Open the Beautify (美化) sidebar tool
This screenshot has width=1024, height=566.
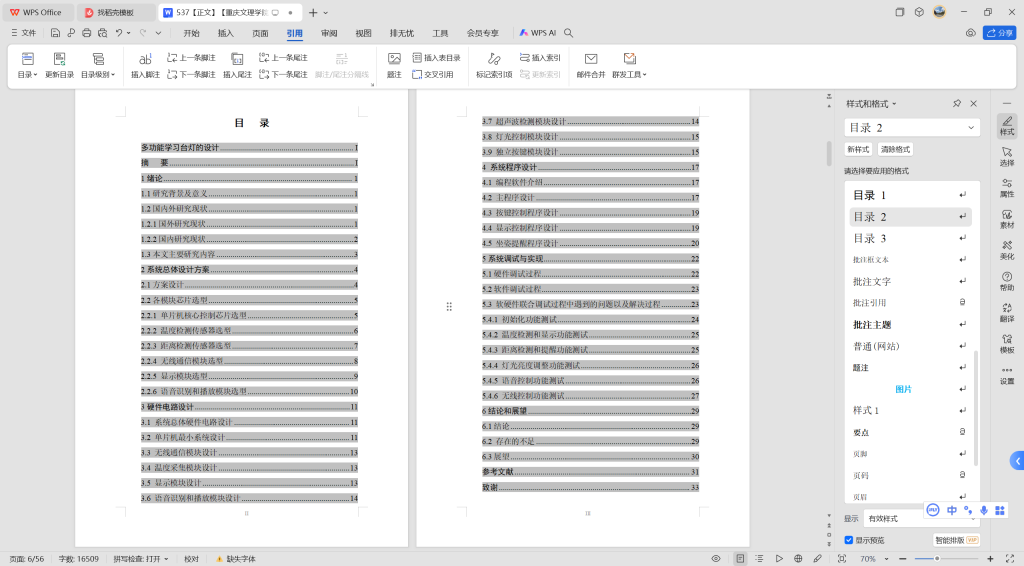pos(1006,249)
